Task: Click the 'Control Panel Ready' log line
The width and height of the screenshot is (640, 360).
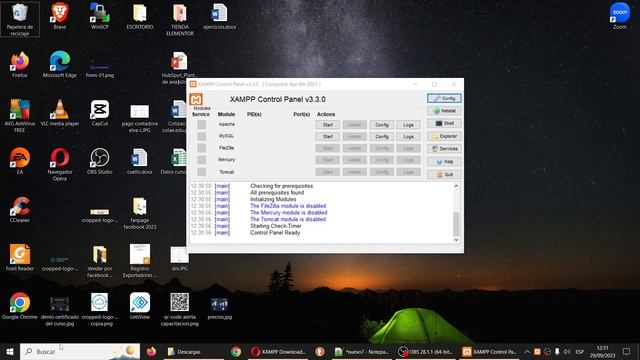Action: click(275, 233)
